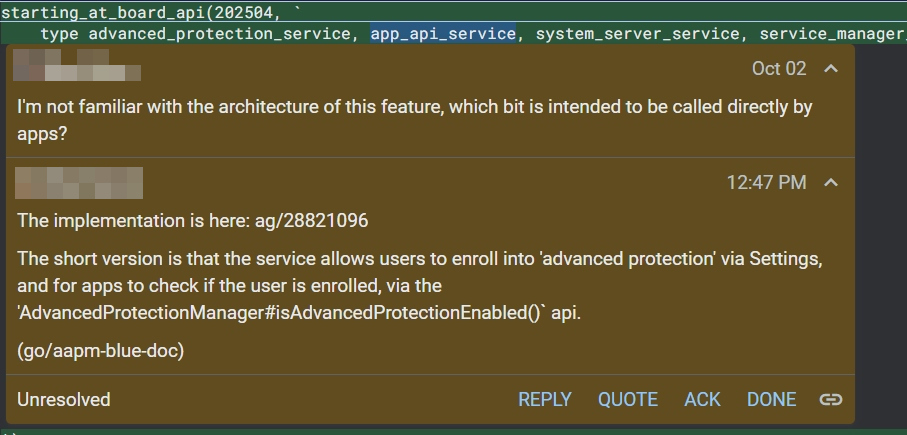Image resolution: width=907 pixels, height=435 pixels.
Task: Collapse the 12:47 PM comment with chevron
Action: [830, 182]
